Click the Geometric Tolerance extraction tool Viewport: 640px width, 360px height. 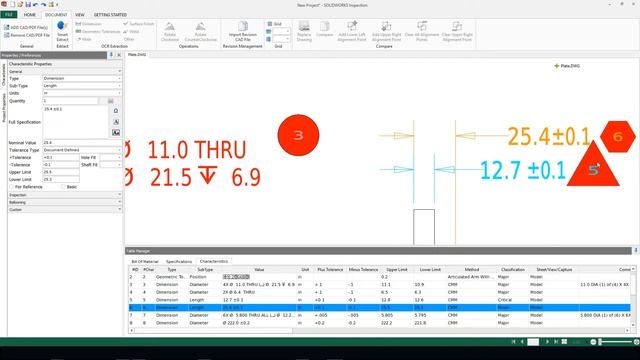pos(98,31)
